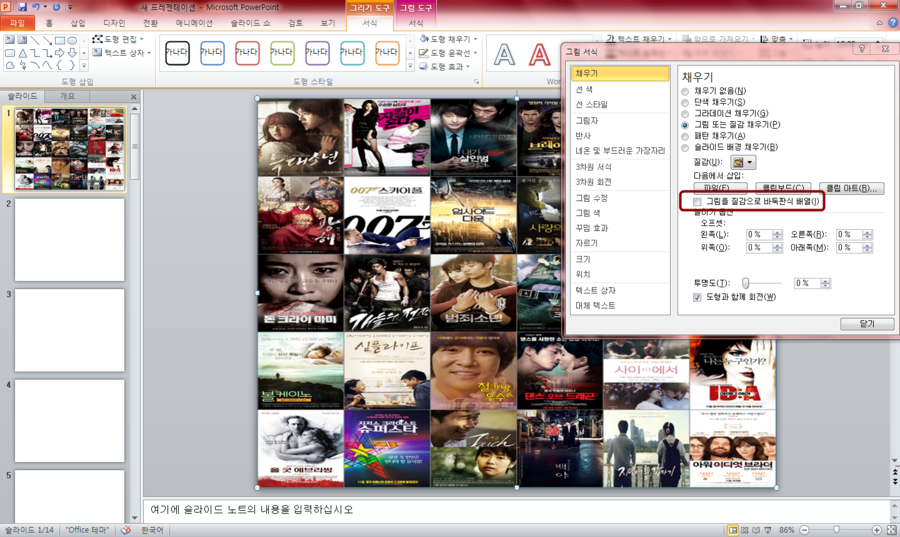The width and height of the screenshot is (900, 537).
Task: Open the 파일 tab
Action: tap(17, 23)
